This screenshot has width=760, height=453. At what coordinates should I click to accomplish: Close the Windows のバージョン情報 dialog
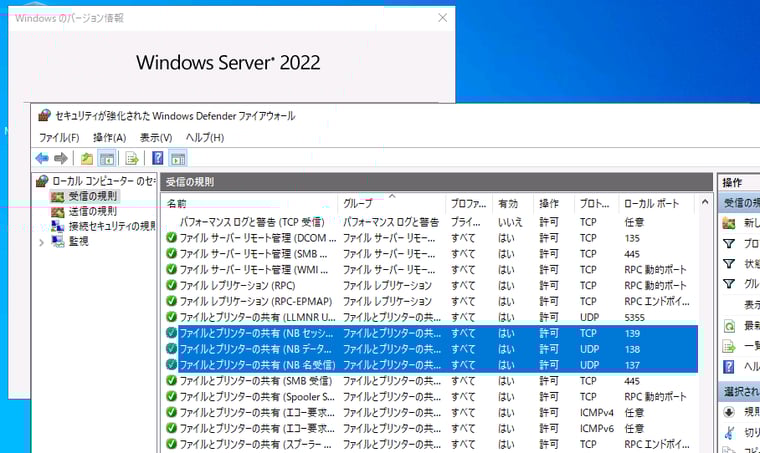[x=443, y=18]
